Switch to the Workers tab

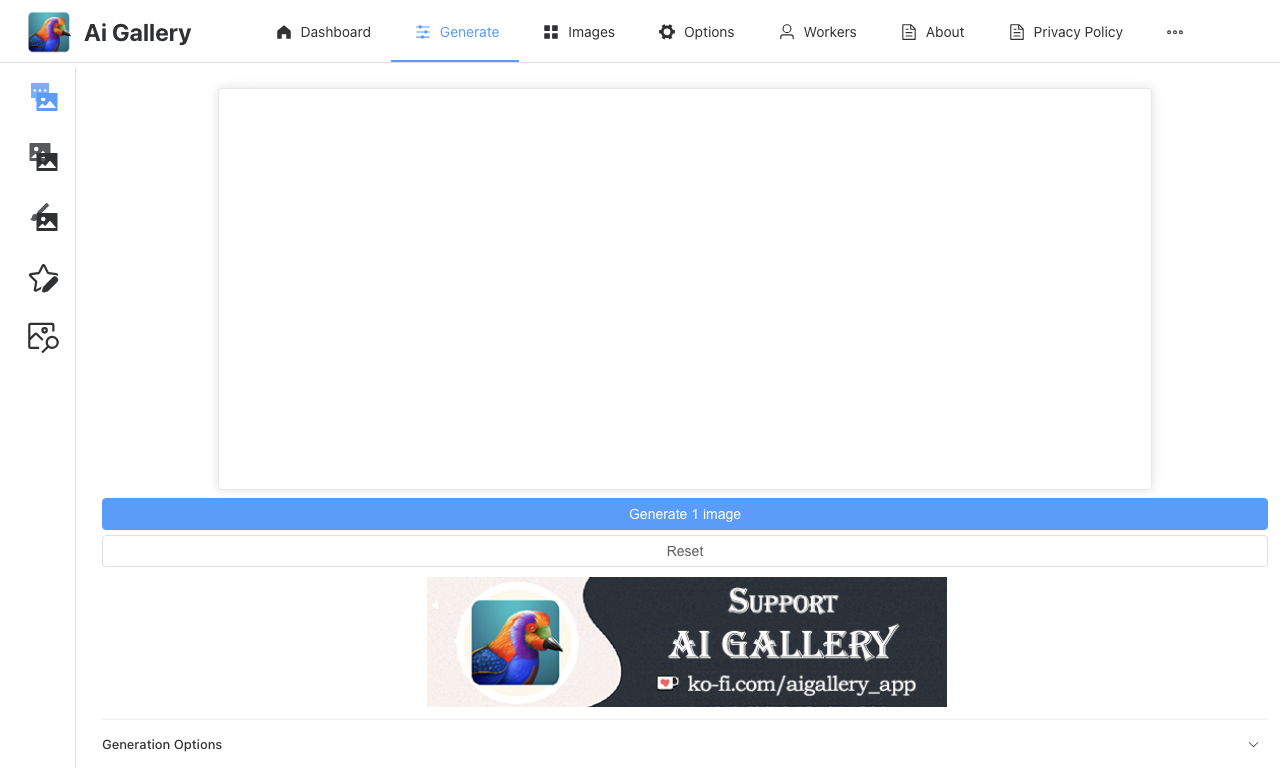pyautogui.click(x=817, y=32)
